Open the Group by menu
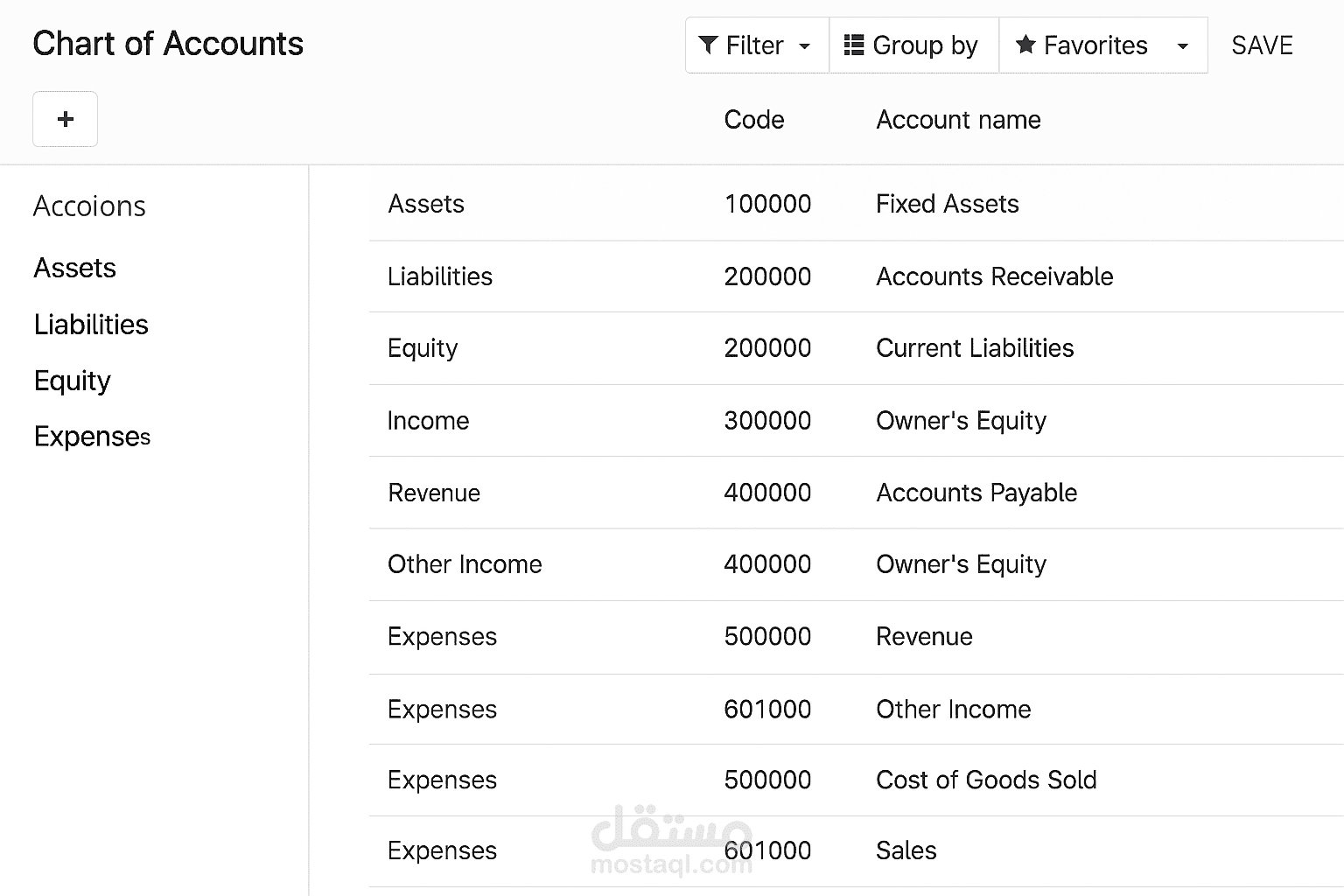 point(913,45)
